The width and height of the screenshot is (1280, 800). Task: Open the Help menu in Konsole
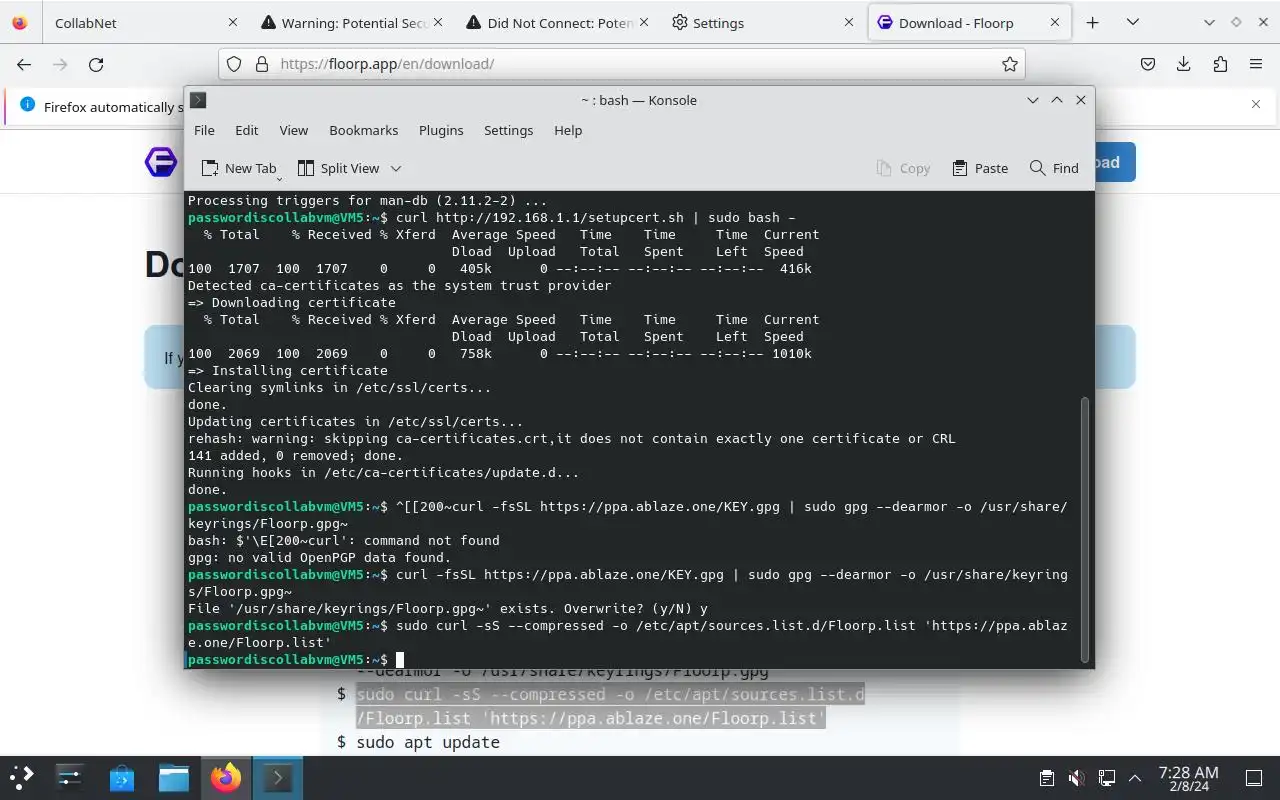point(568,130)
